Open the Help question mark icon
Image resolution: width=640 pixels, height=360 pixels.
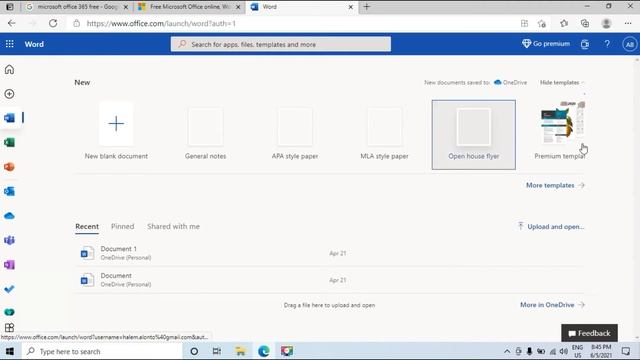(x=607, y=44)
